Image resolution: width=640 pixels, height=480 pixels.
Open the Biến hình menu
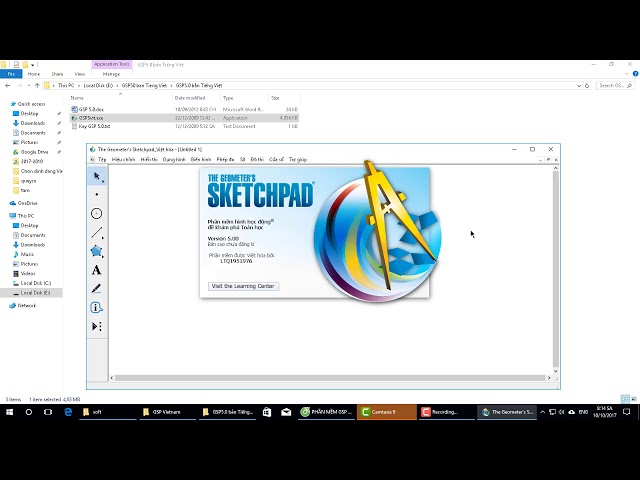pyautogui.click(x=201, y=160)
